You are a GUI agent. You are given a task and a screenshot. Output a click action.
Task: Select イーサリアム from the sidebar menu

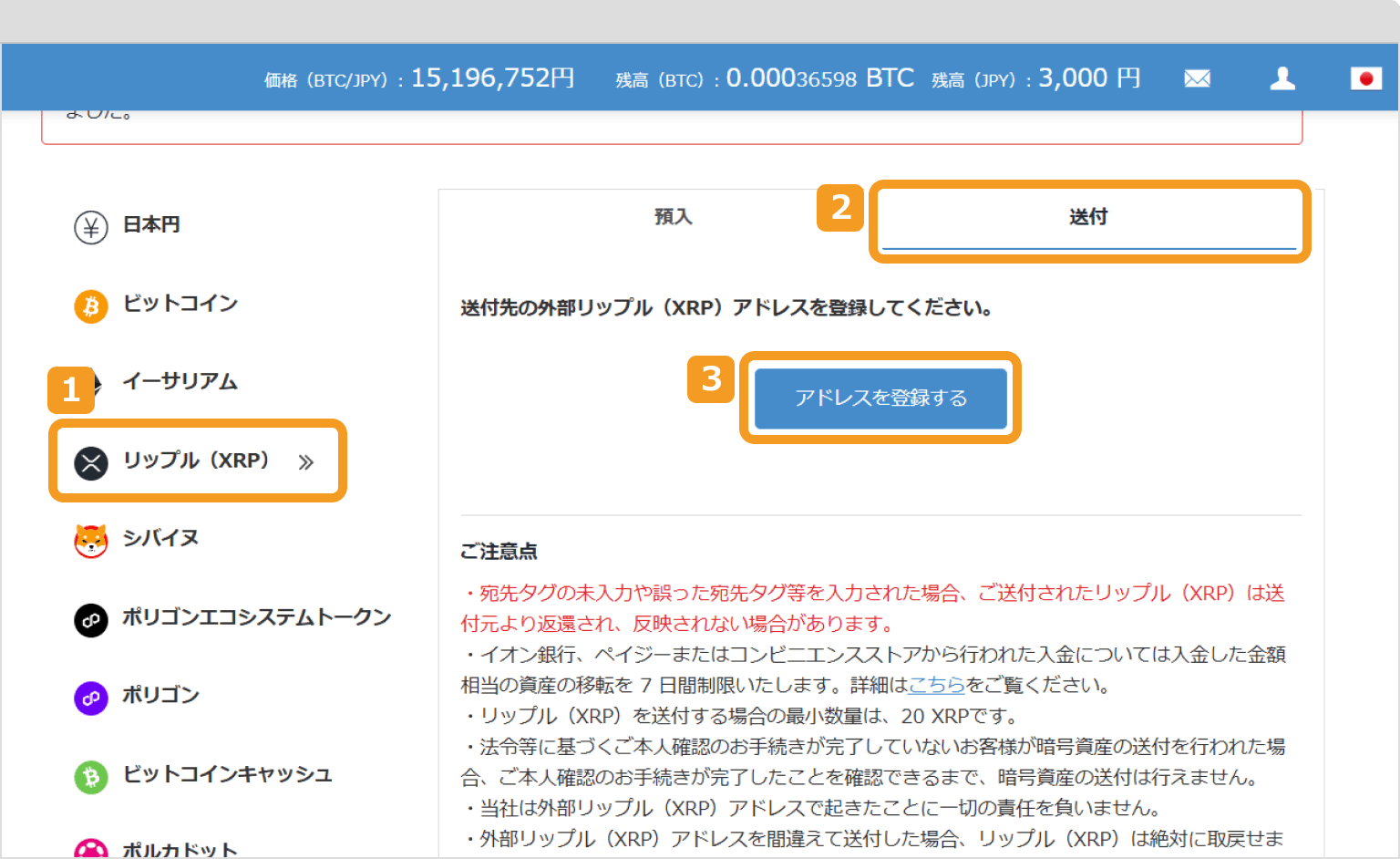(180, 383)
